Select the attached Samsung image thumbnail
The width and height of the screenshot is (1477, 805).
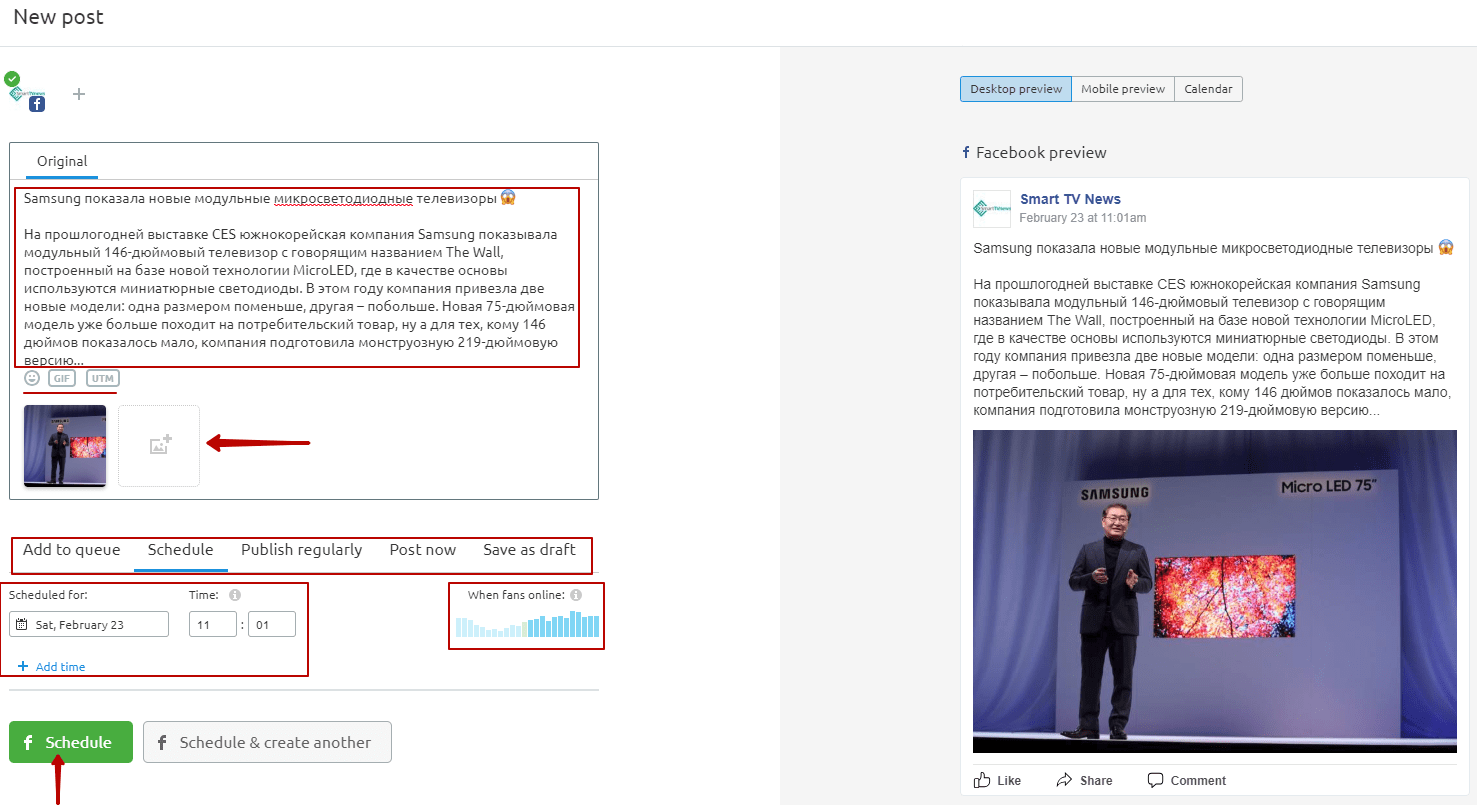pos(65,446)
